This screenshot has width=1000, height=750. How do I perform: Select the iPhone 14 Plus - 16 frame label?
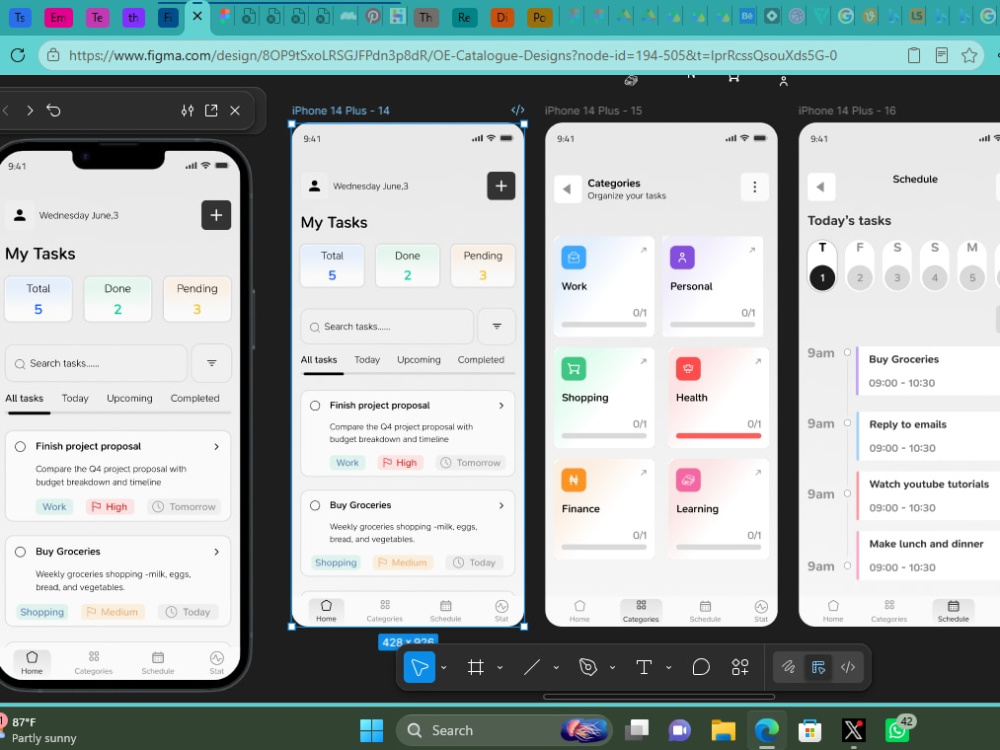(847, 111)
